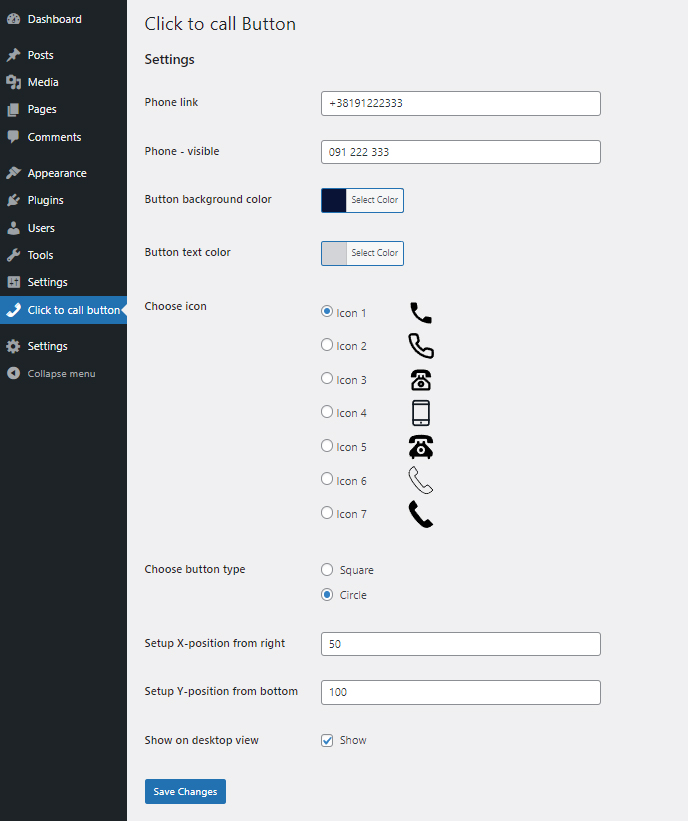This screenshot has height=821, width=688.
Task: Click the bold rotary phone image for Icon 5
Action: [421, 447]
